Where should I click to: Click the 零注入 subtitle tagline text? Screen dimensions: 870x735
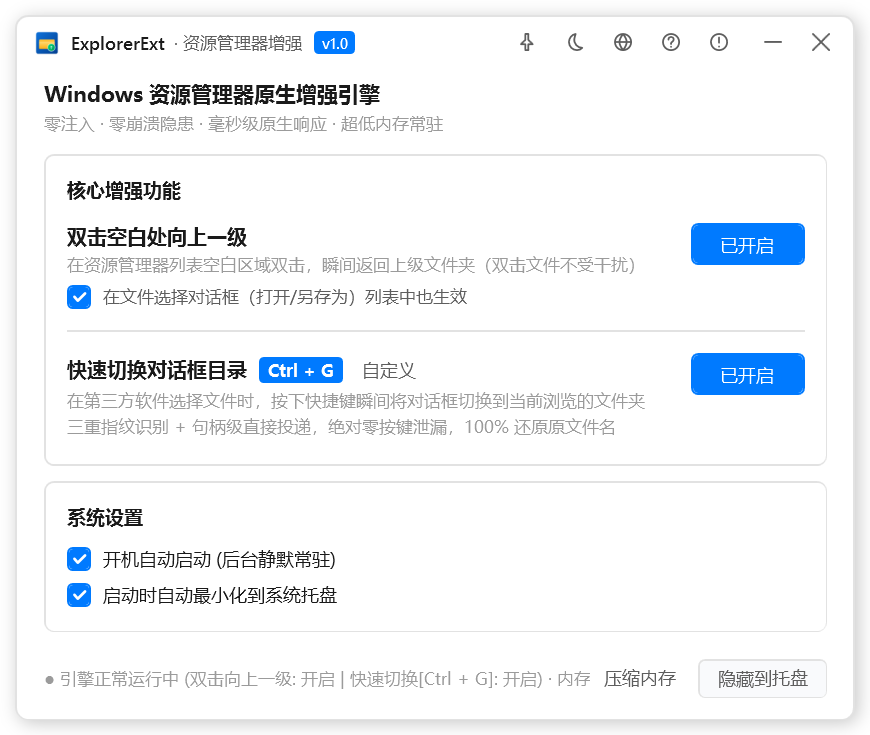pos(244,124)
